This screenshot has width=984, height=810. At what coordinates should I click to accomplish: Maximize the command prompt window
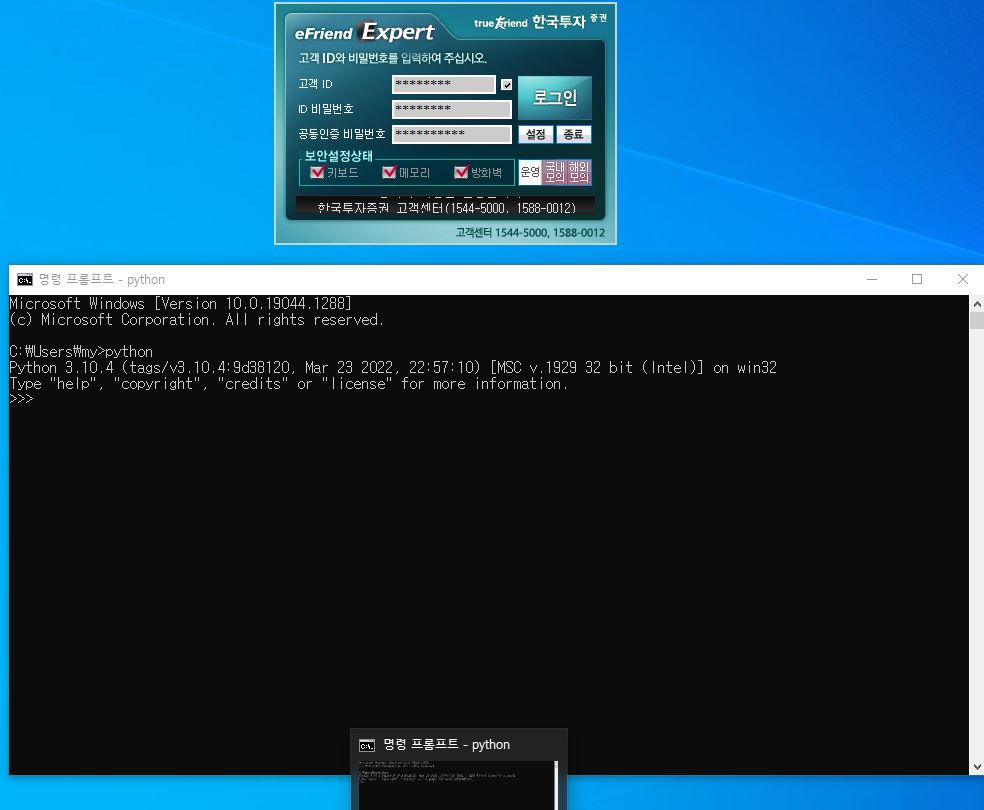pos(917,279)
